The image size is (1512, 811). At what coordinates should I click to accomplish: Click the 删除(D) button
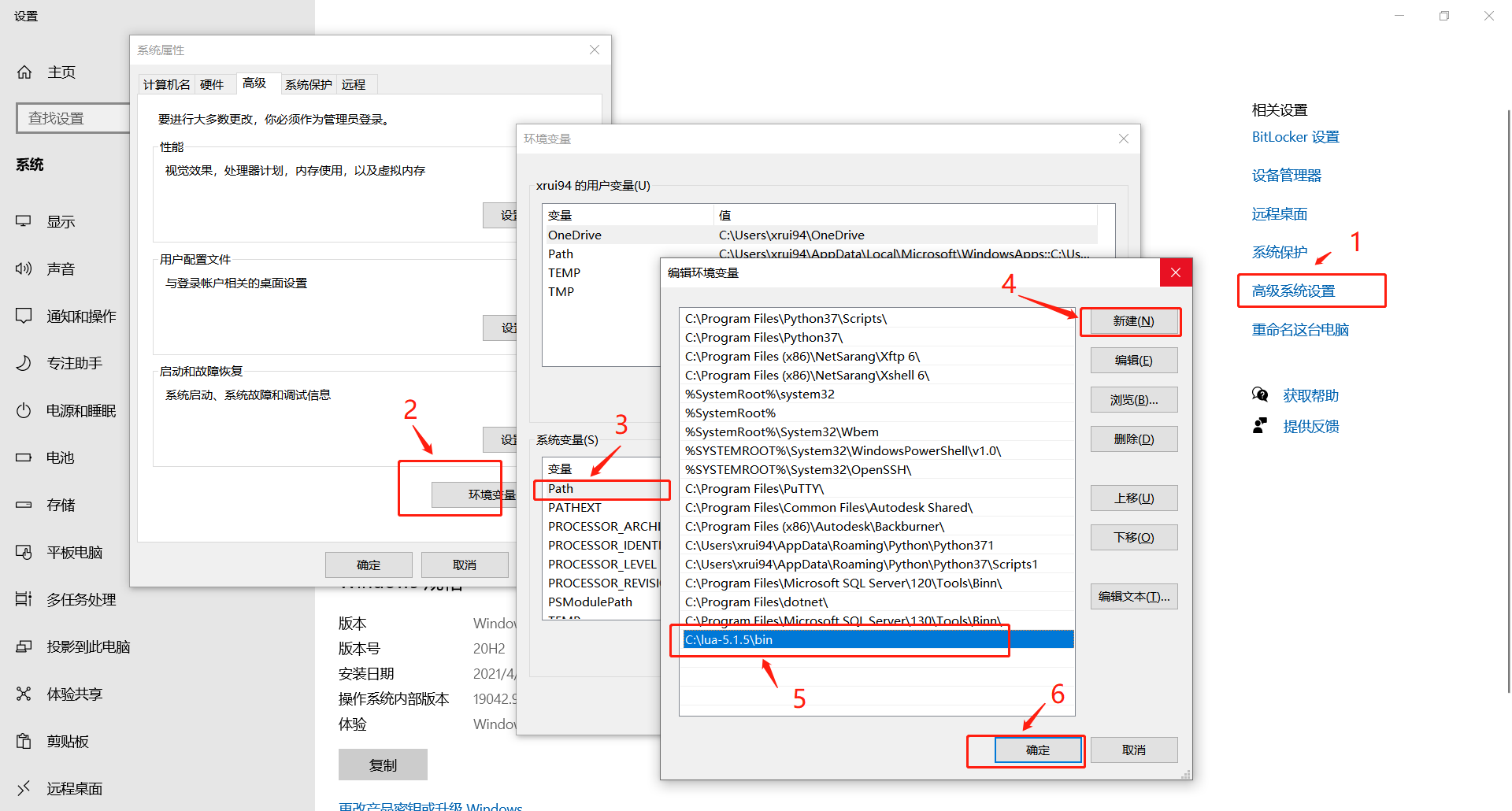click(x=1133, y=439)
